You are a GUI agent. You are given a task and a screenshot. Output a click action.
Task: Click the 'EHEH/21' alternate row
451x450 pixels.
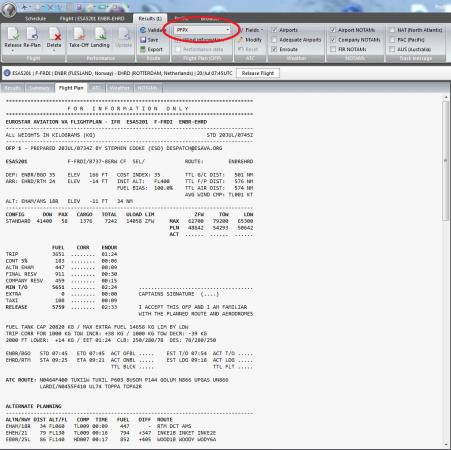point(111,433)
